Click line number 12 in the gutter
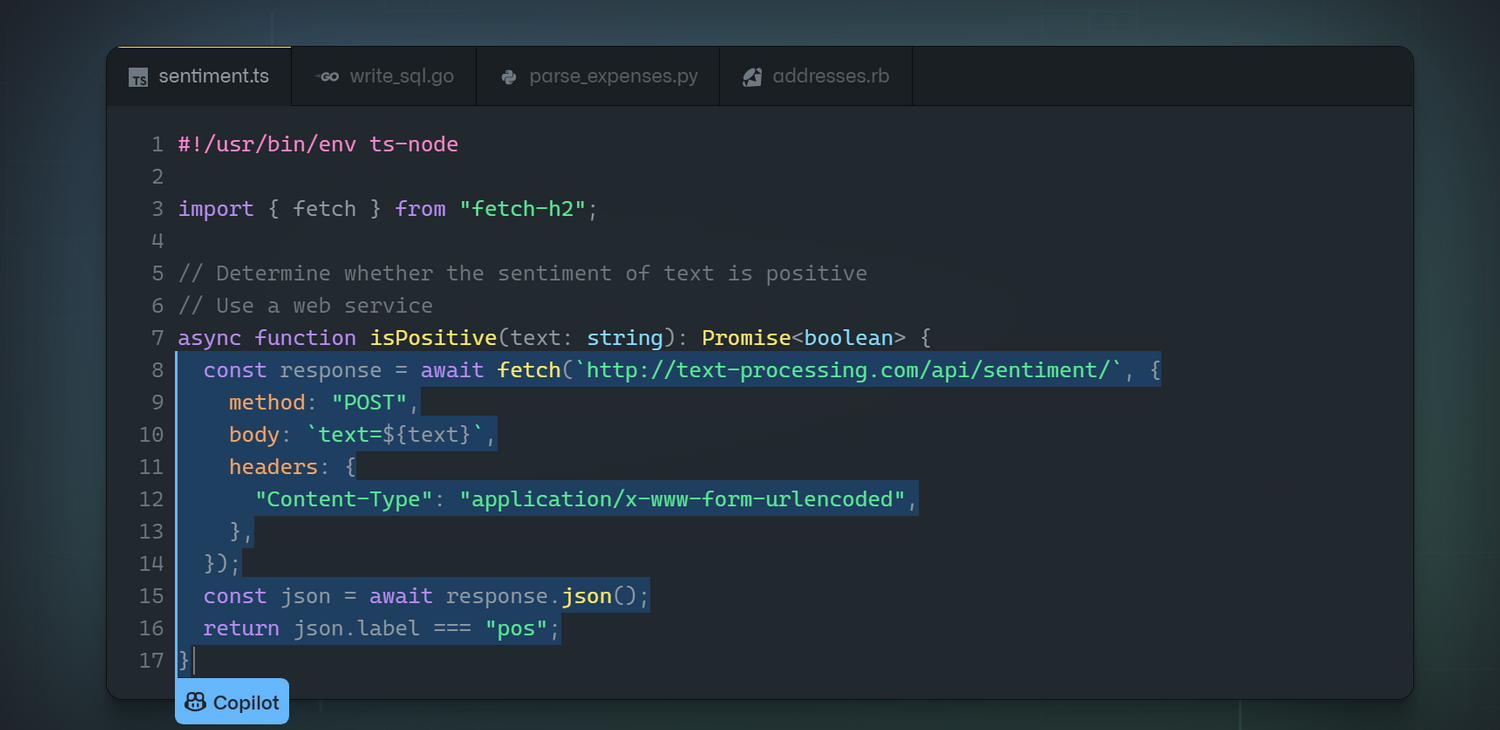Viewport: 1500px width, 730px height. click(151, 499)
